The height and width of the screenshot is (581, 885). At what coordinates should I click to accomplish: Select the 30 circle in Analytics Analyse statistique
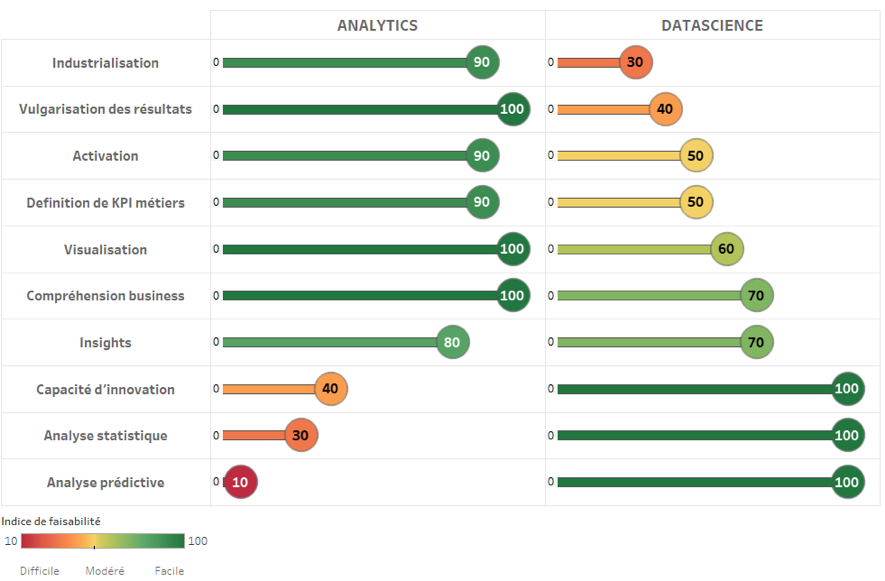(301, 436)
